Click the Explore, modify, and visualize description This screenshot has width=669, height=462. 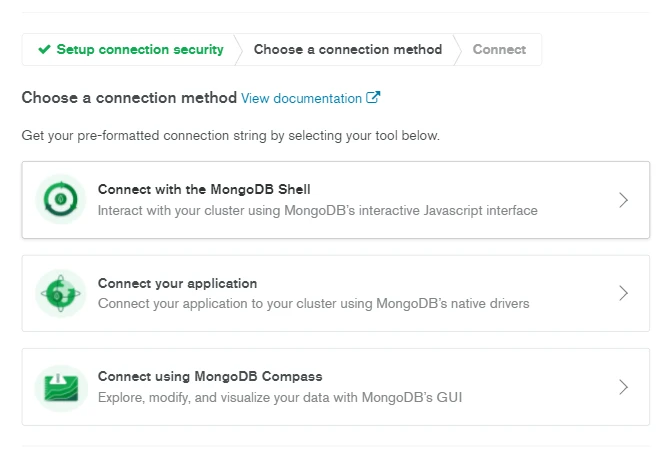click(x=279, y=397)
